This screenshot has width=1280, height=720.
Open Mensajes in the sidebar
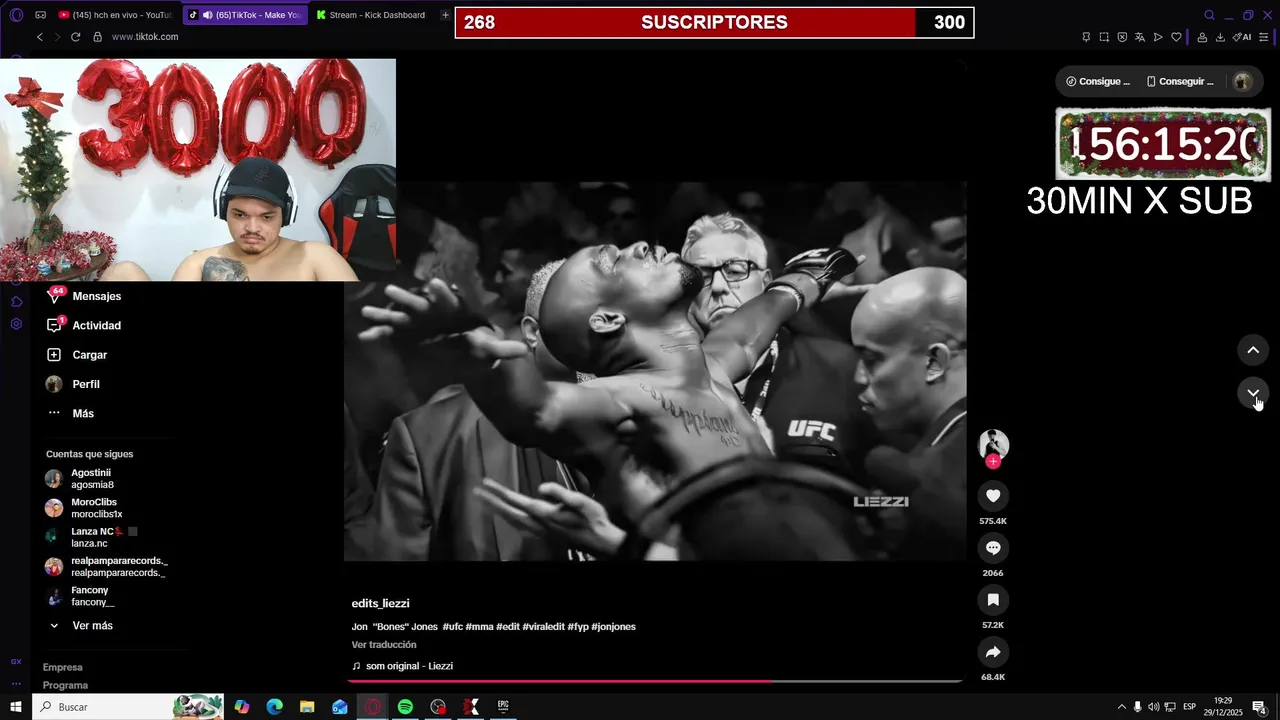tap(96, 296)
